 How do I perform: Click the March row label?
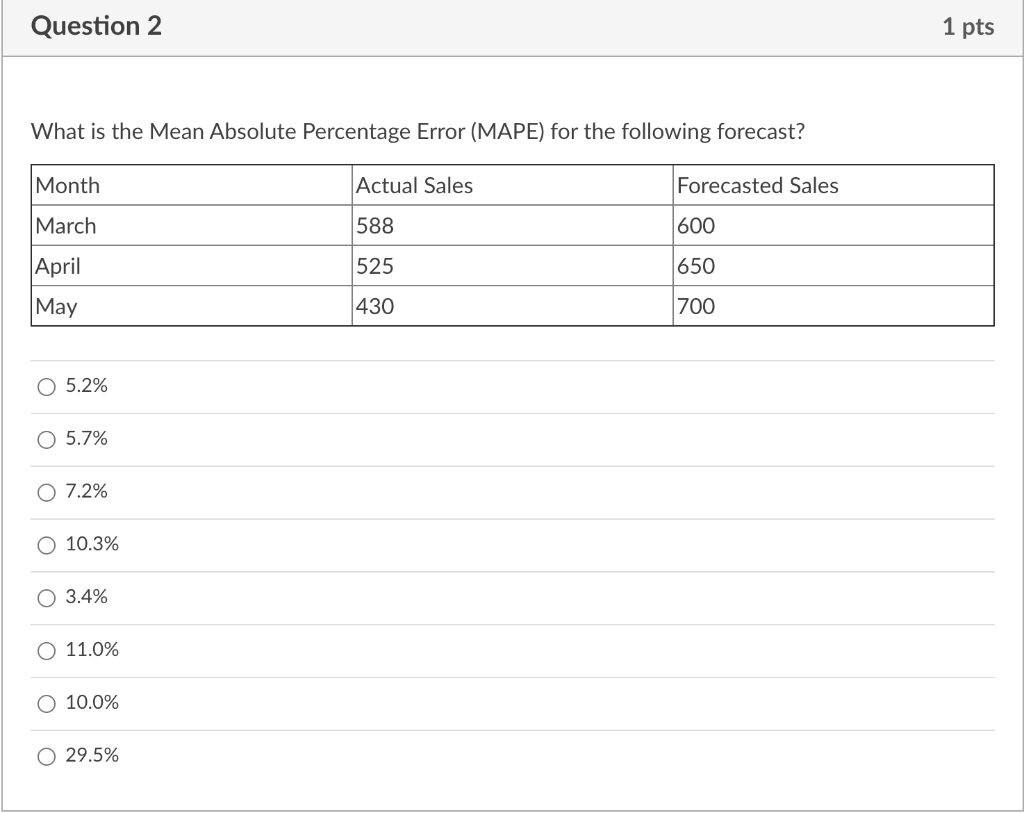(x=66, y=226)
